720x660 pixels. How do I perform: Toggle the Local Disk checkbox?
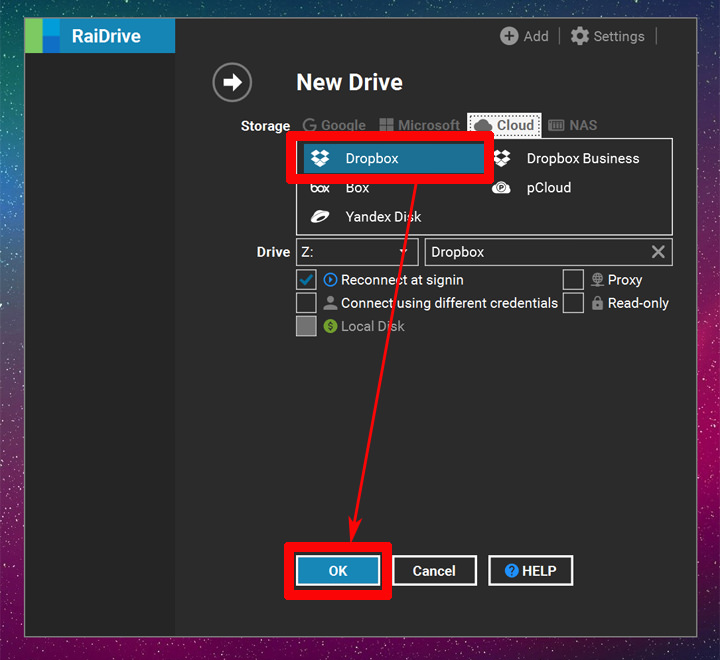(306, 326)
